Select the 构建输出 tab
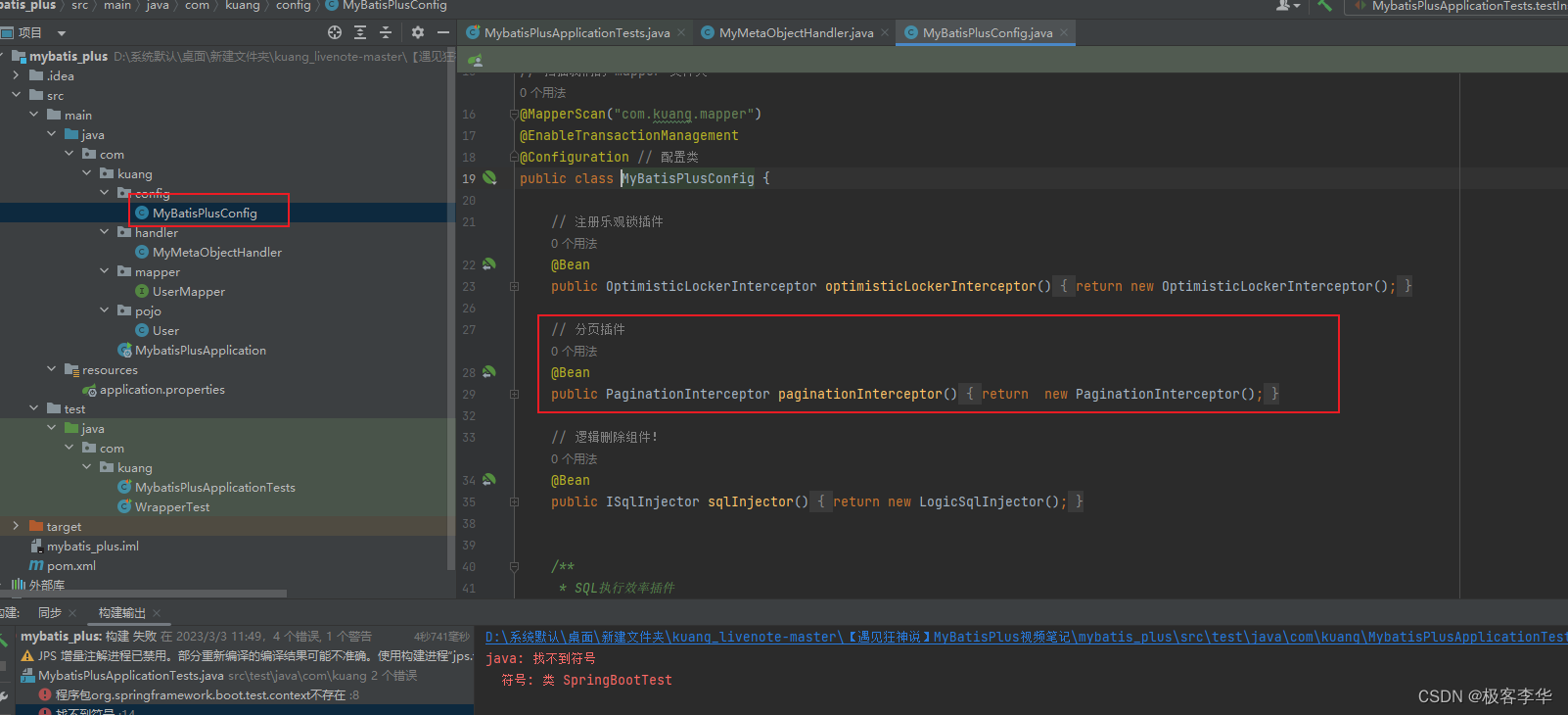 121,613
